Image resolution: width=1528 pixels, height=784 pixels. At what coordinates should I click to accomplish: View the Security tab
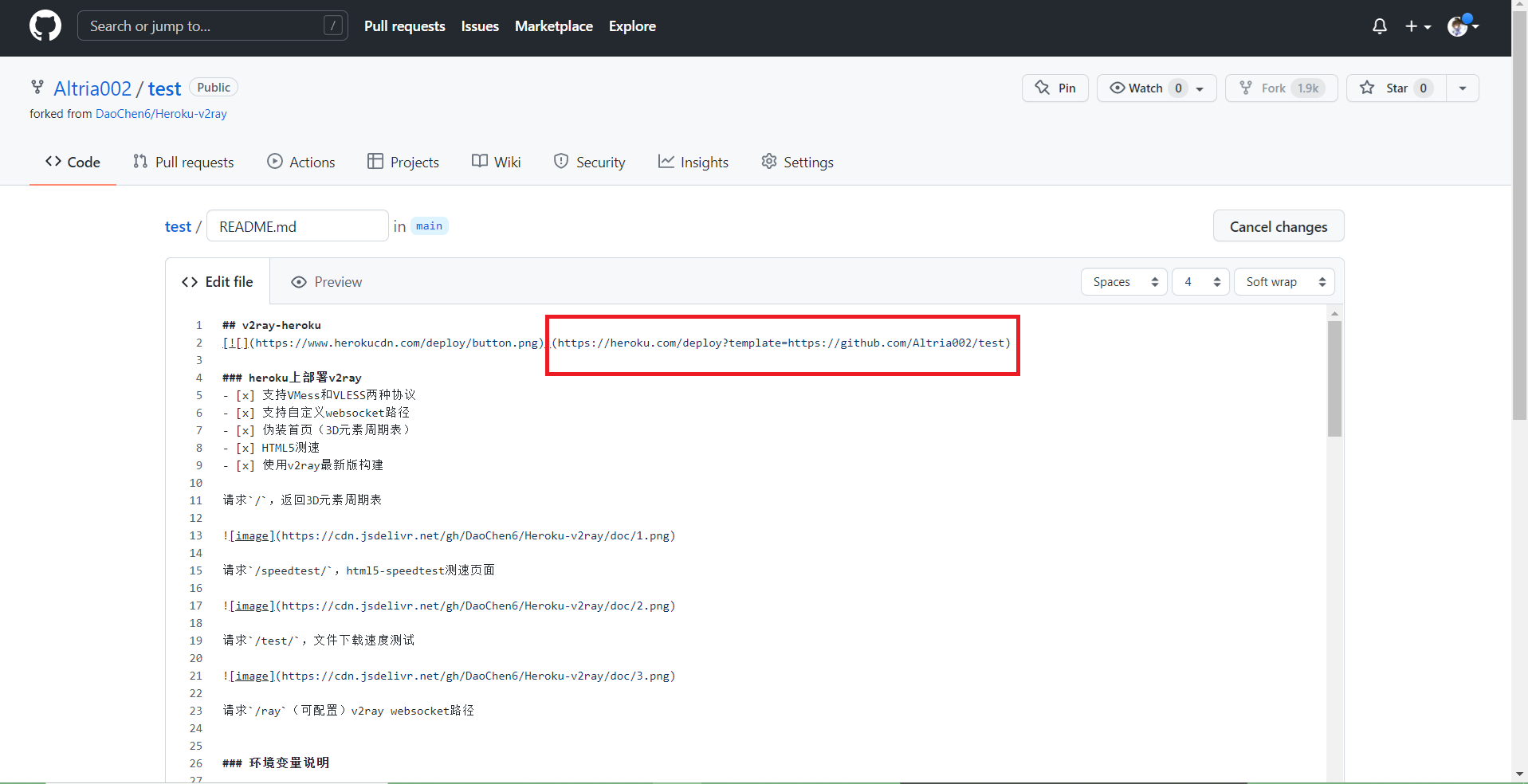pyautogui.click(x=589, y=163)
